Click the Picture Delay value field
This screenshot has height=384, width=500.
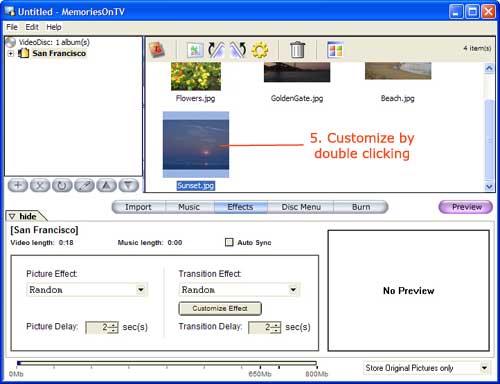(x=98, y=327)
